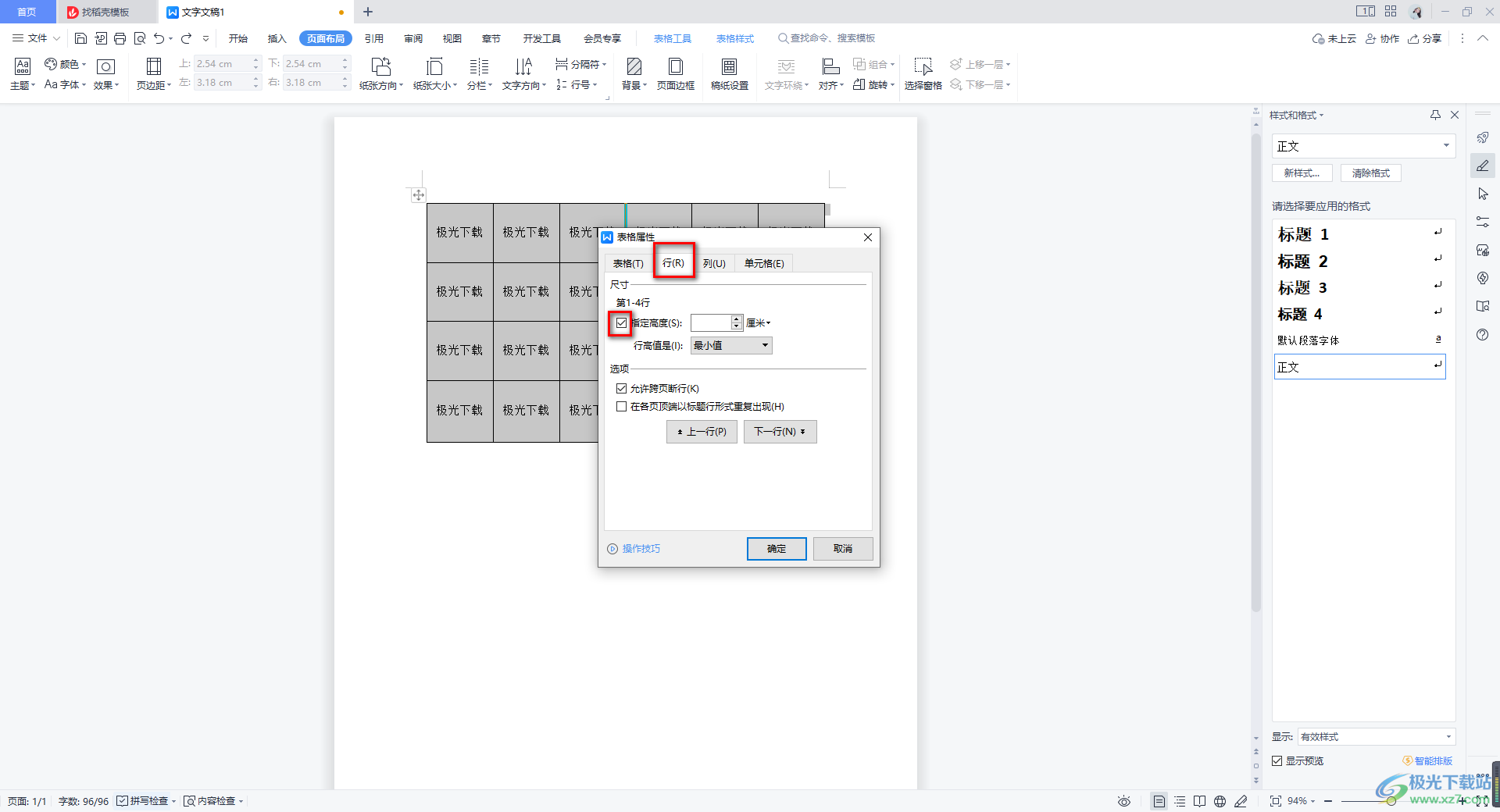Open the 行号 dropdown
Image resolution: width=1500 pixels, height=812 pixels.
[x=577, y=84]
